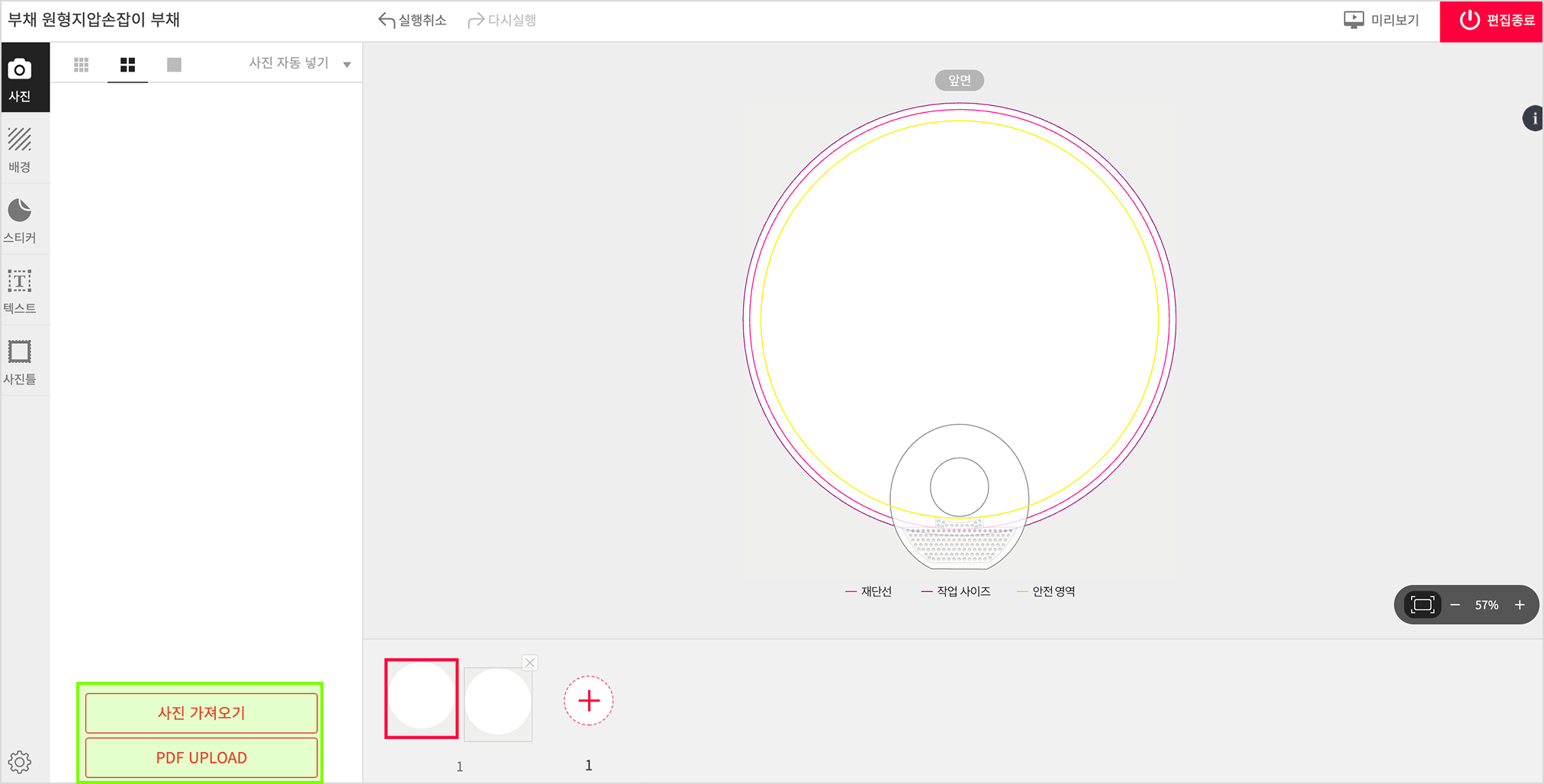Click PDF UPLOAD button
Image resolution: width=1544 pixels, height=784 pixels.
click(201, 757)
